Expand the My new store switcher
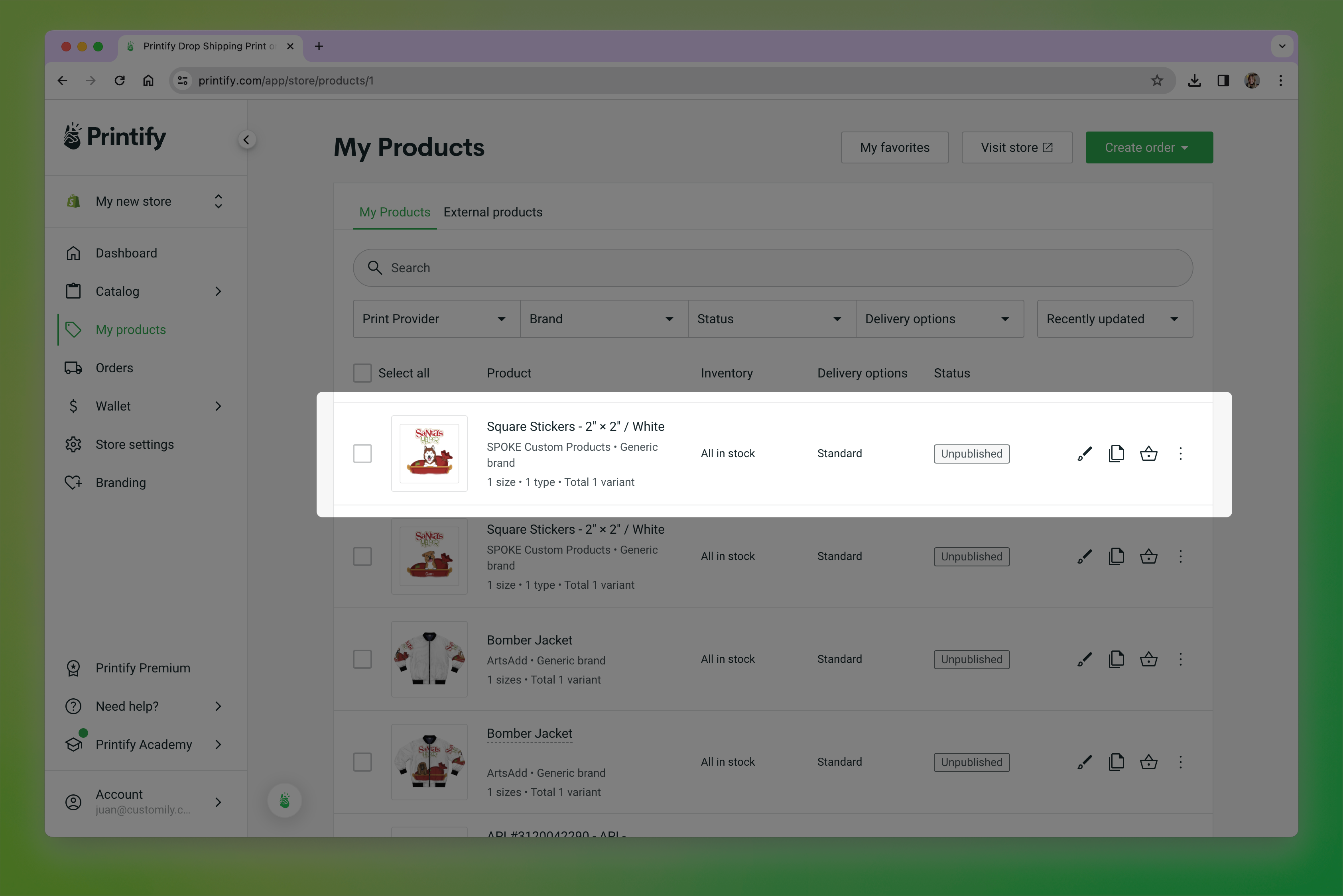1343x896 pixels. click(218, 201)
